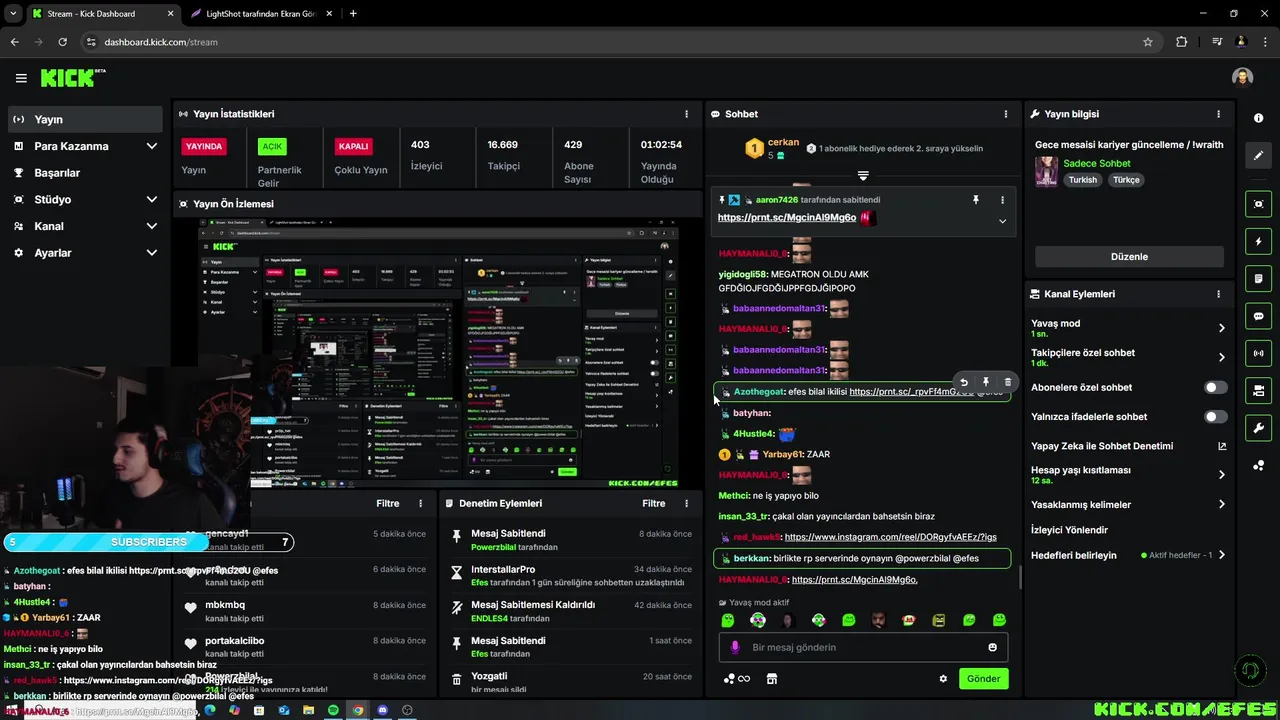Screen dimensions: 1280x720
Task: Open Kanal Eylemleri panel three-dot menu
Action: 1218,294
